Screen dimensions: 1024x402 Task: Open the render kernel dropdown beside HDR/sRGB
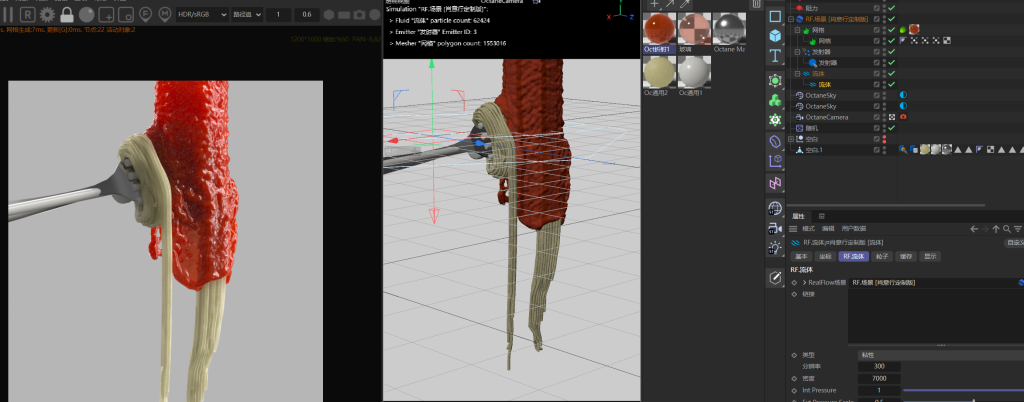pos(248,14)
